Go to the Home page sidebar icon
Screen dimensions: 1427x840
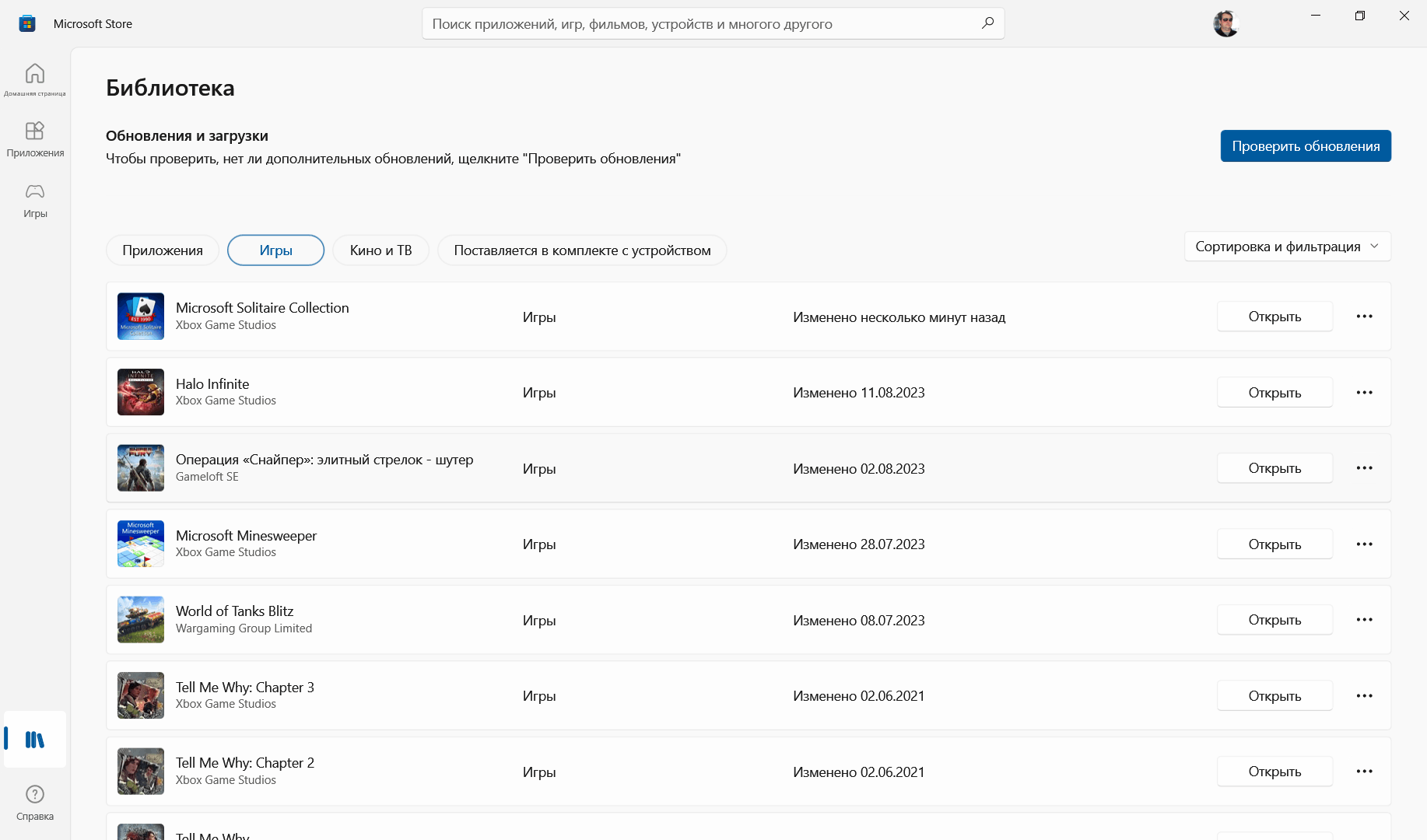click(35, 79)
